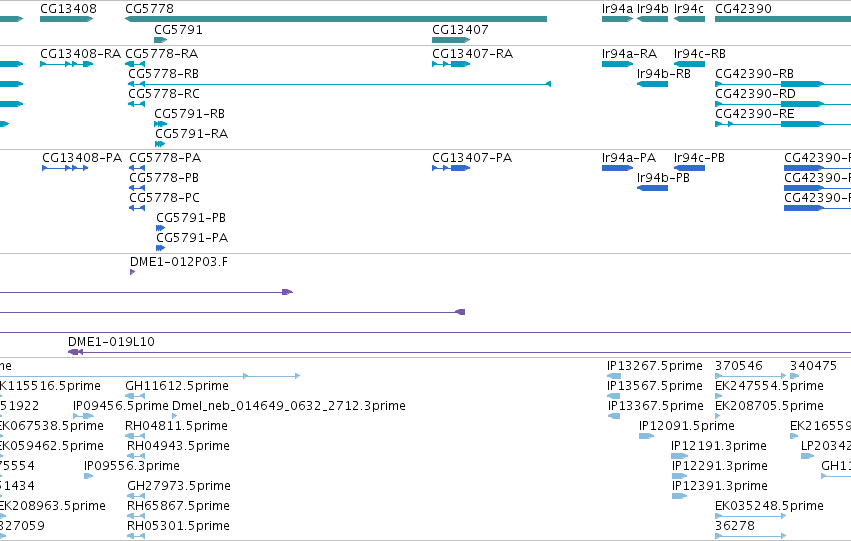This screenshot has height=541, width=851.
Task: Select the IP12391.3prime EST
Action: pos(679,497)
